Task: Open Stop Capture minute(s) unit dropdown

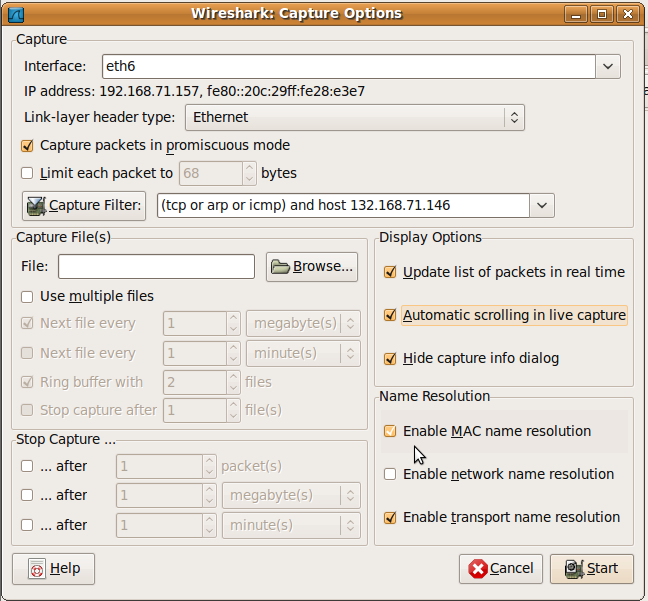Action: pos(291,525)
